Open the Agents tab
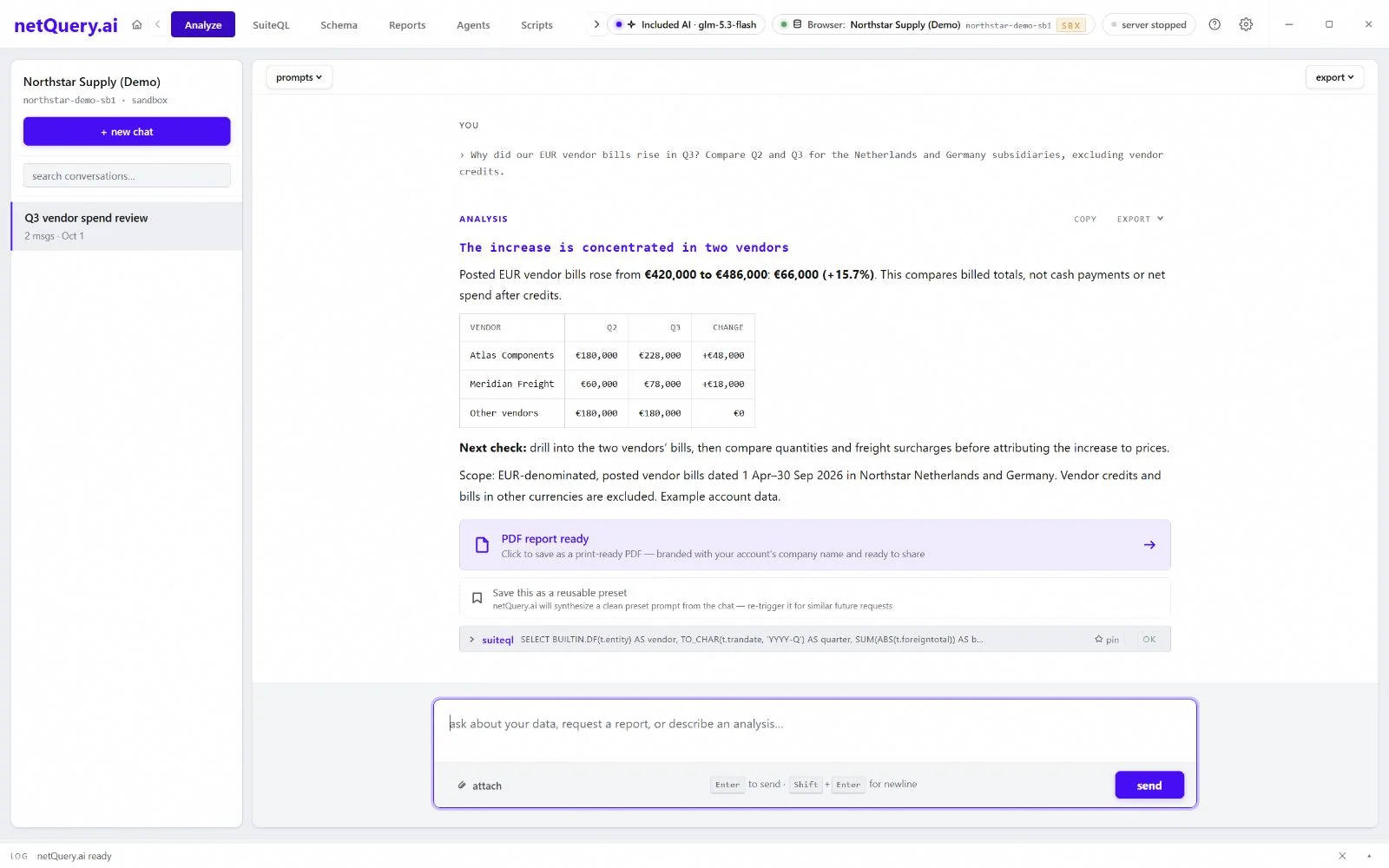 click(x=473, y=25)
